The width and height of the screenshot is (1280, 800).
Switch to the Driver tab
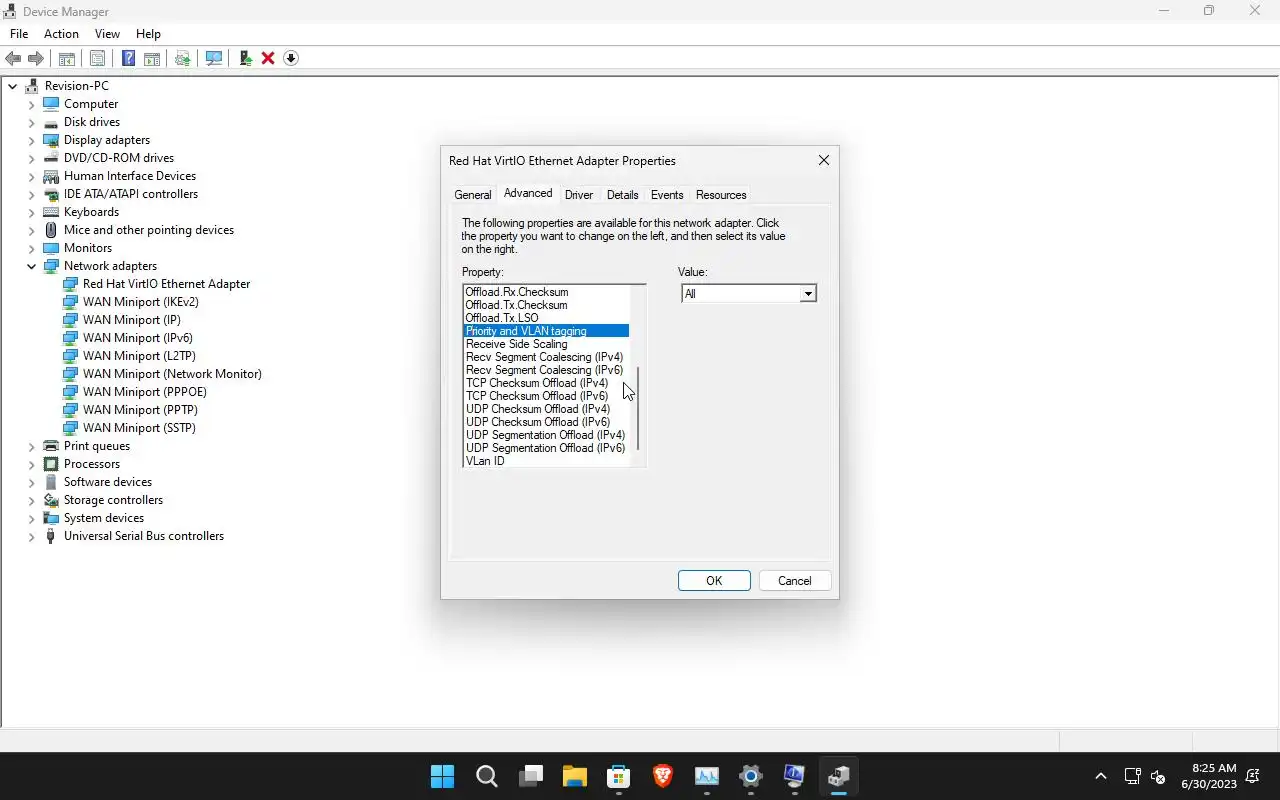pos(578,195)
